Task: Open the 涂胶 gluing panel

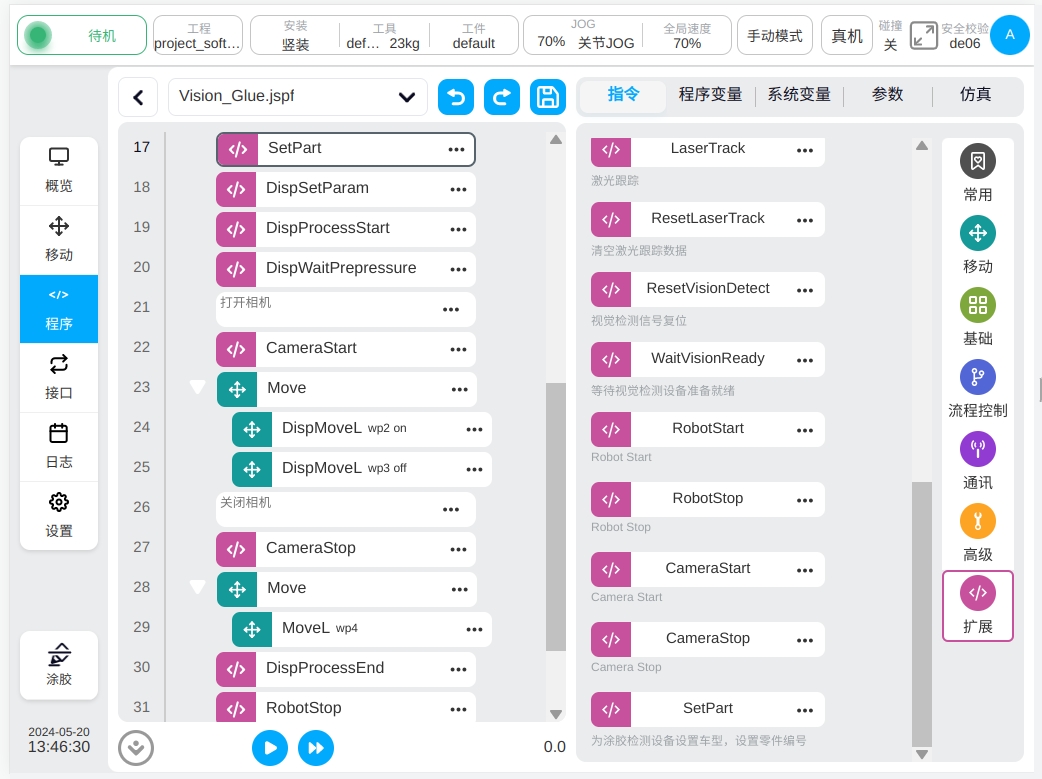Action: 59,665
